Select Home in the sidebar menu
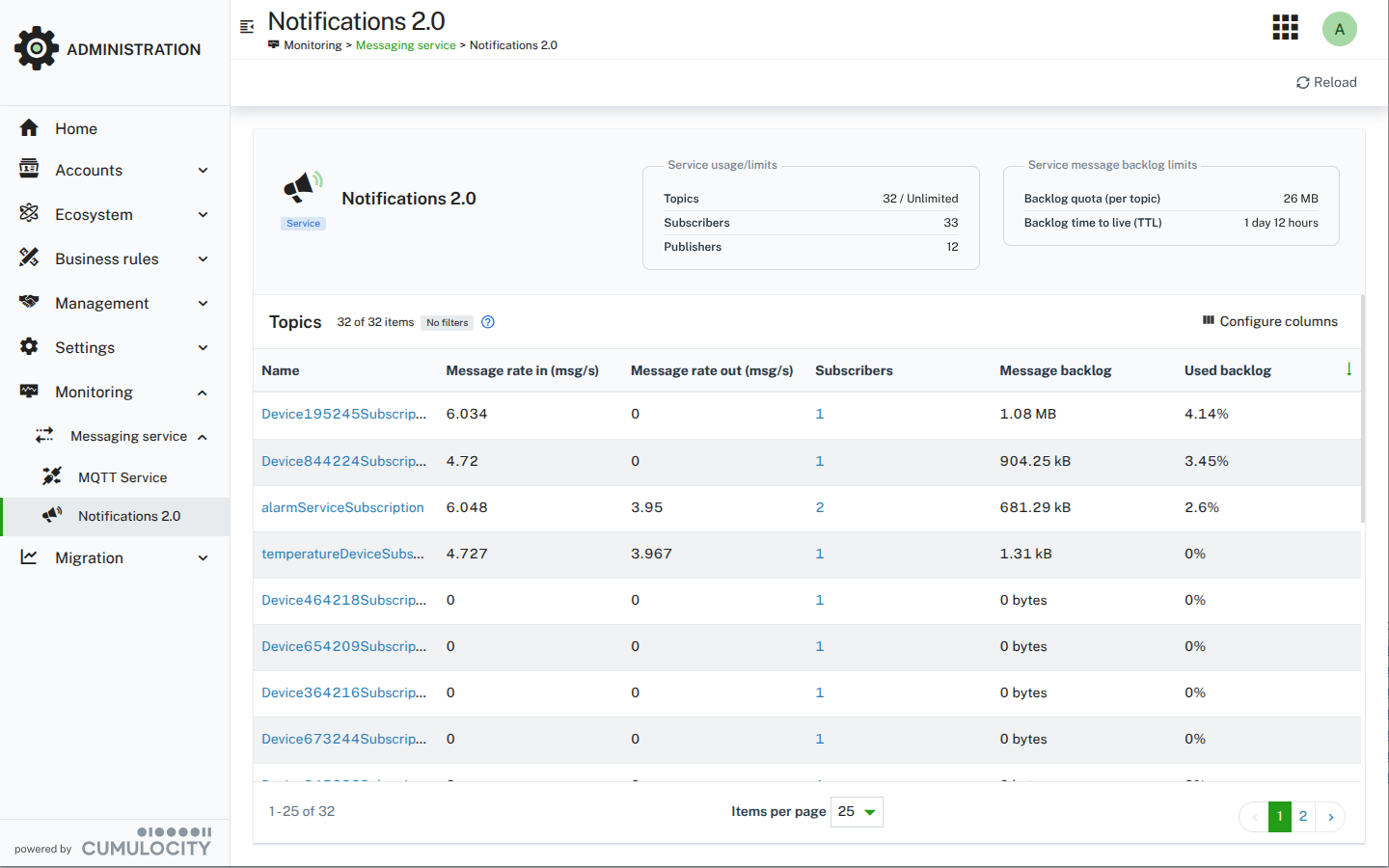The width and height of the screenshot is (1389, 868). click(76, 127)
